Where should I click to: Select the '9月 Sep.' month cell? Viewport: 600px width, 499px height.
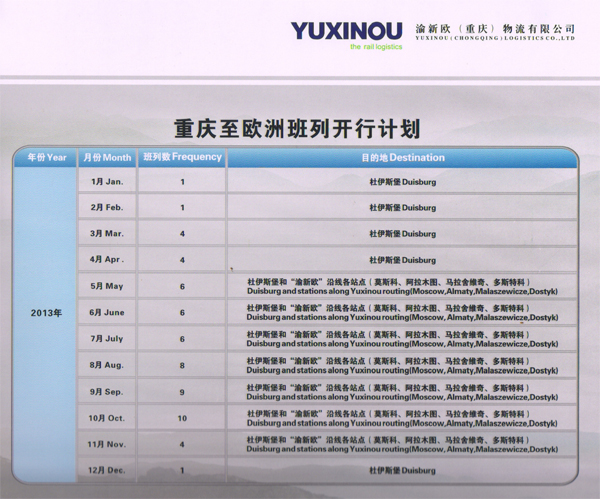coord(107,392)
